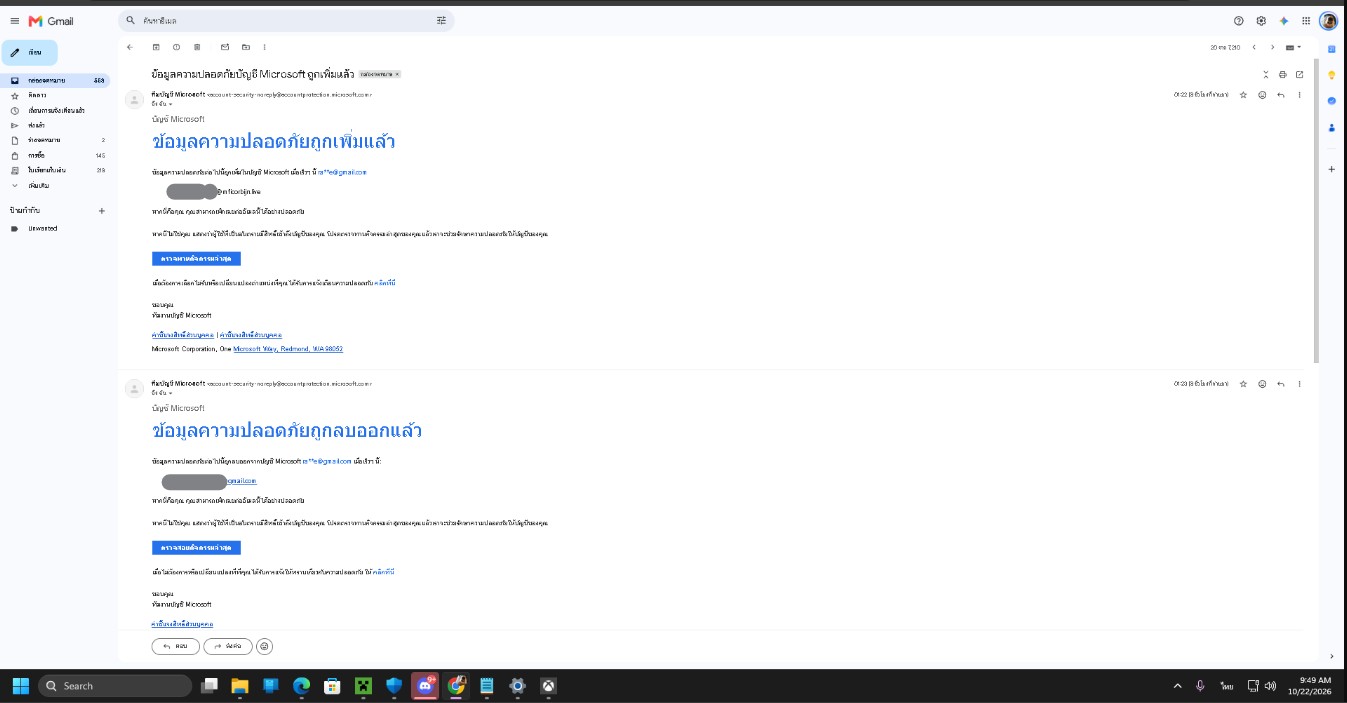Show recipient details of the second message
The image size is (1347, 703).
click(170, 393)
